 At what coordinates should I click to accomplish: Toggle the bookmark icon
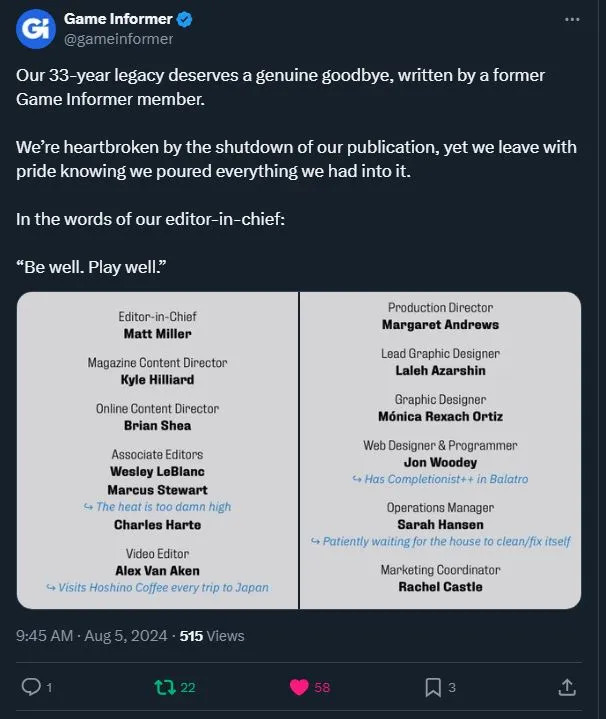coord(433,687)
